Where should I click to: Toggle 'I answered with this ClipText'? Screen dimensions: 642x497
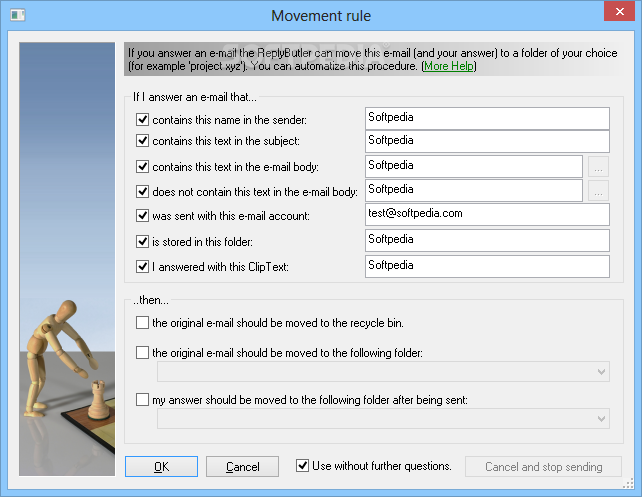click(142, 267)
